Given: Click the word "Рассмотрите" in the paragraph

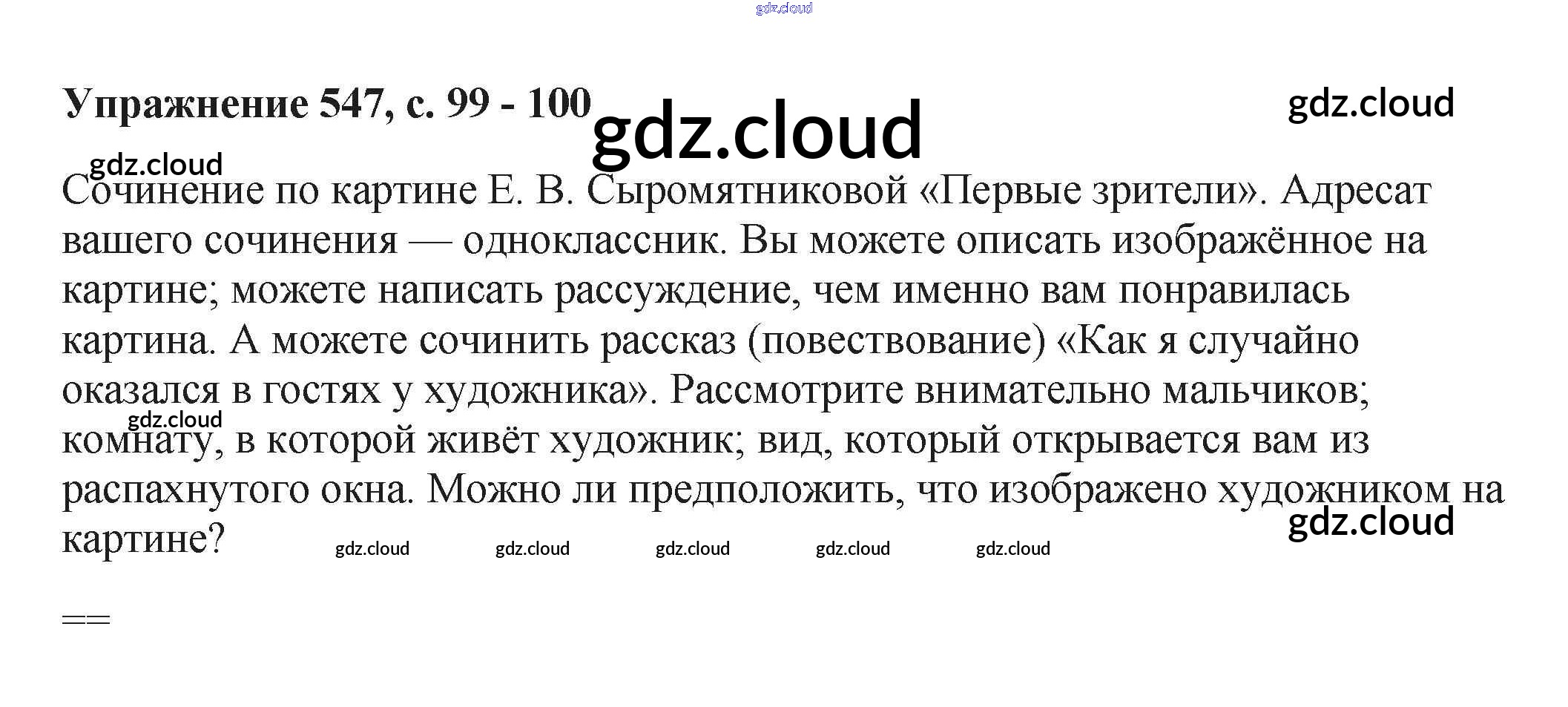Looking at the screenshot, I should (786, 390).
